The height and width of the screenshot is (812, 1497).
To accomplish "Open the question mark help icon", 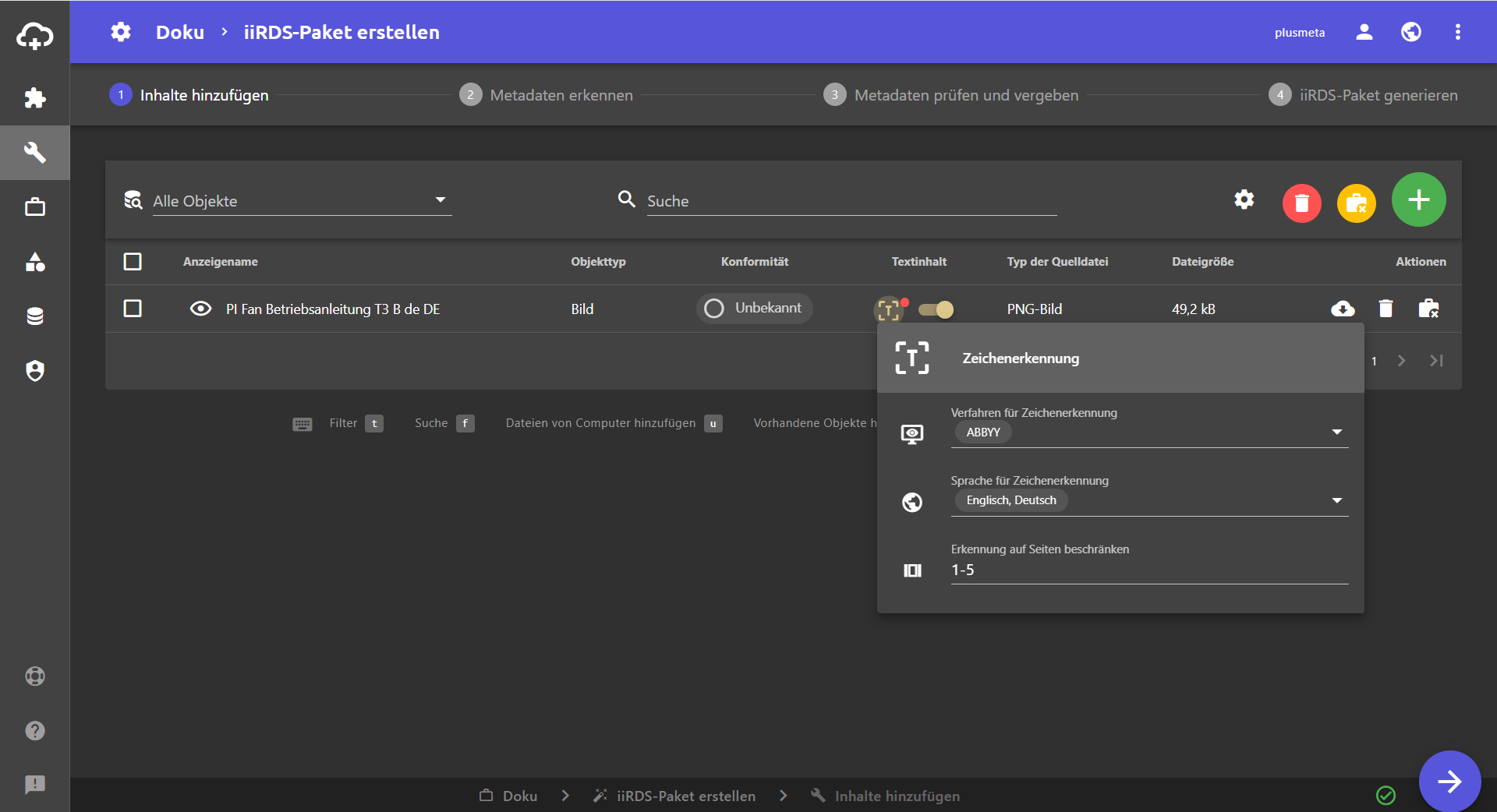I will tap(35, 730).
